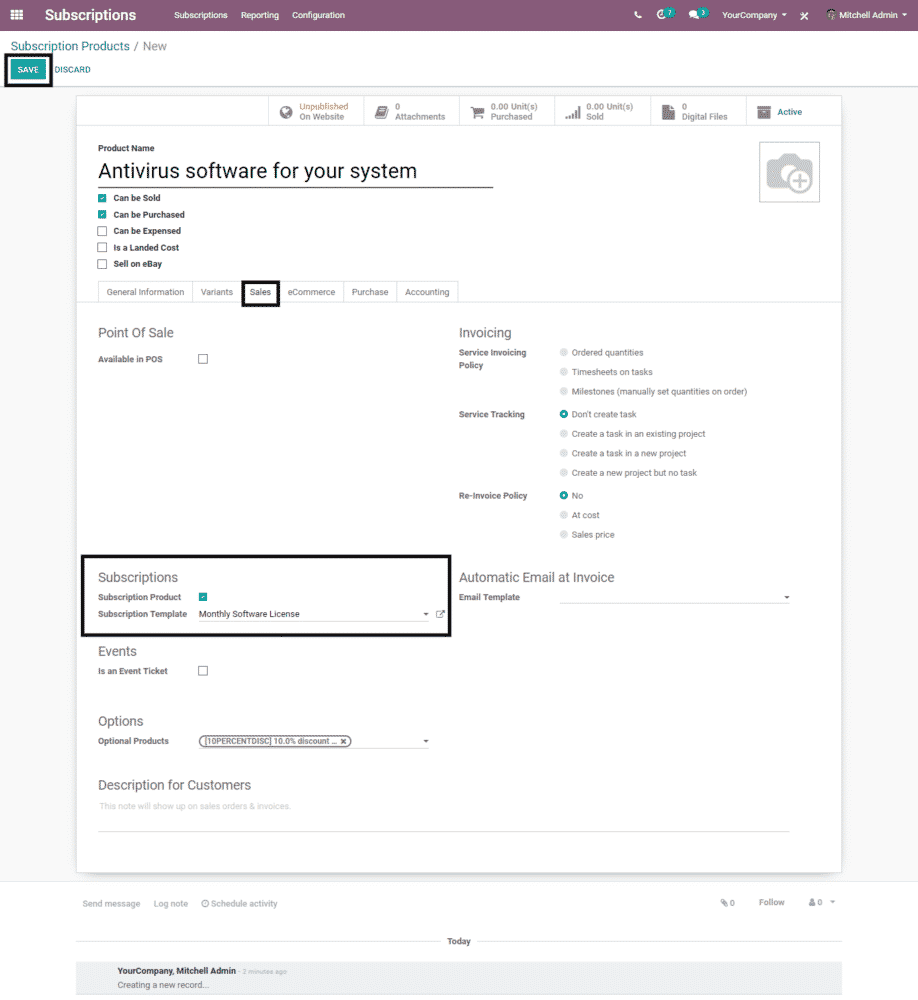This screenshot has height=1000, width=918.
Task: Open the activities clock icon
Action: [x=662, y=15]
